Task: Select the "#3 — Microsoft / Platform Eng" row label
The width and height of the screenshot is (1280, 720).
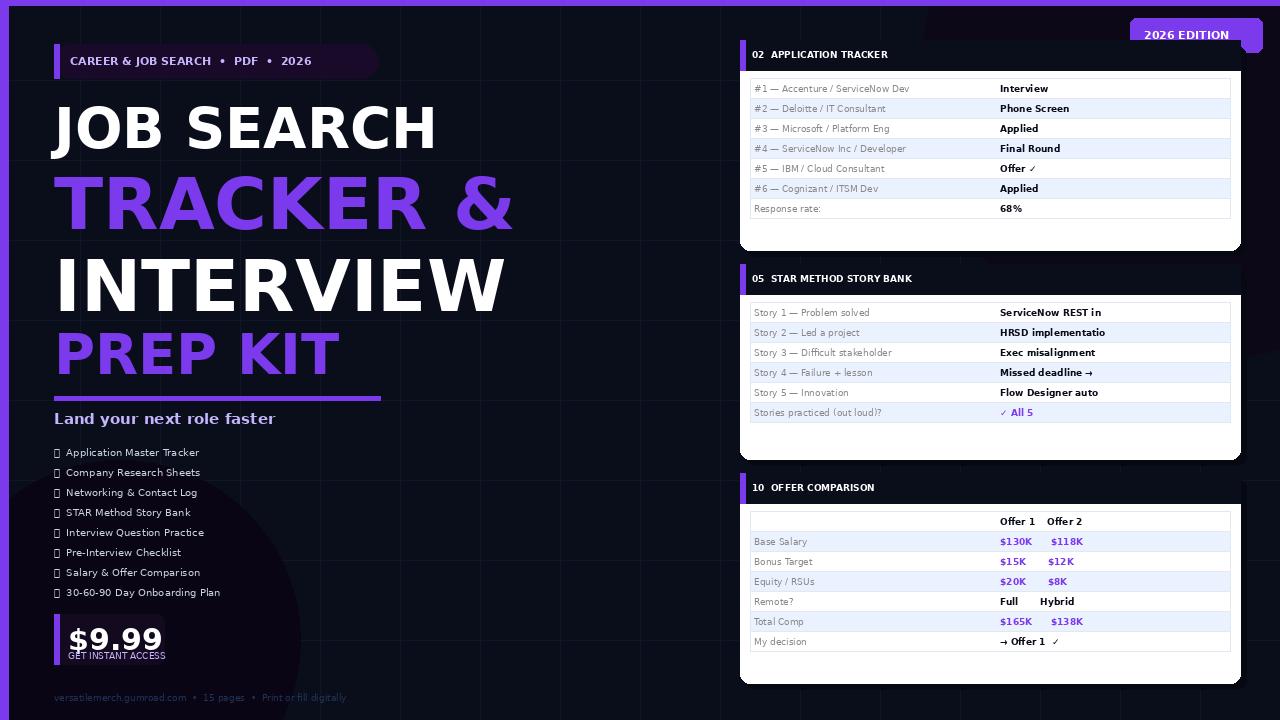Action: pyautogui.click(x=821, y=129)
